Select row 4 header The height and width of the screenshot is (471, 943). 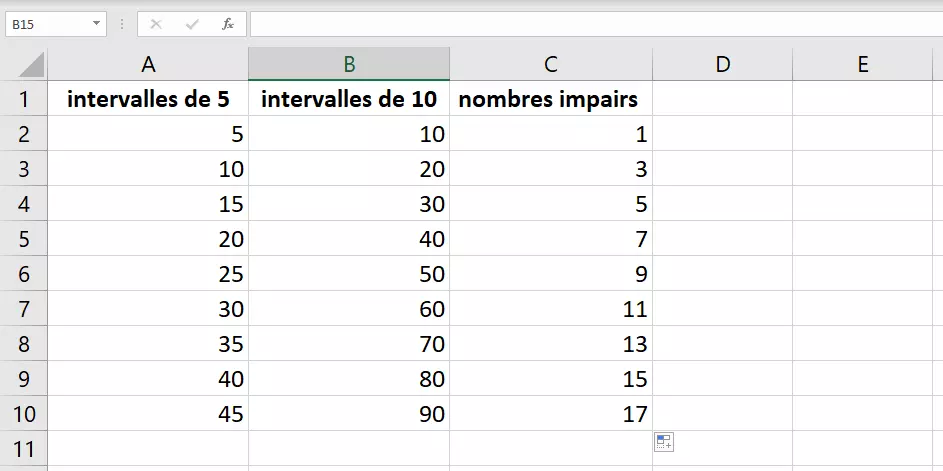point(23,203)
